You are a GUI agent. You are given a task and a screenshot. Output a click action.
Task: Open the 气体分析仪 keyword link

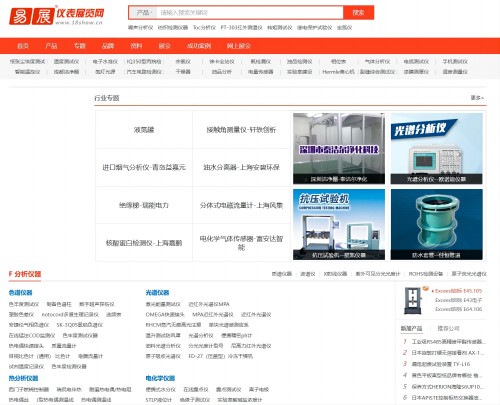coord(377,62)
